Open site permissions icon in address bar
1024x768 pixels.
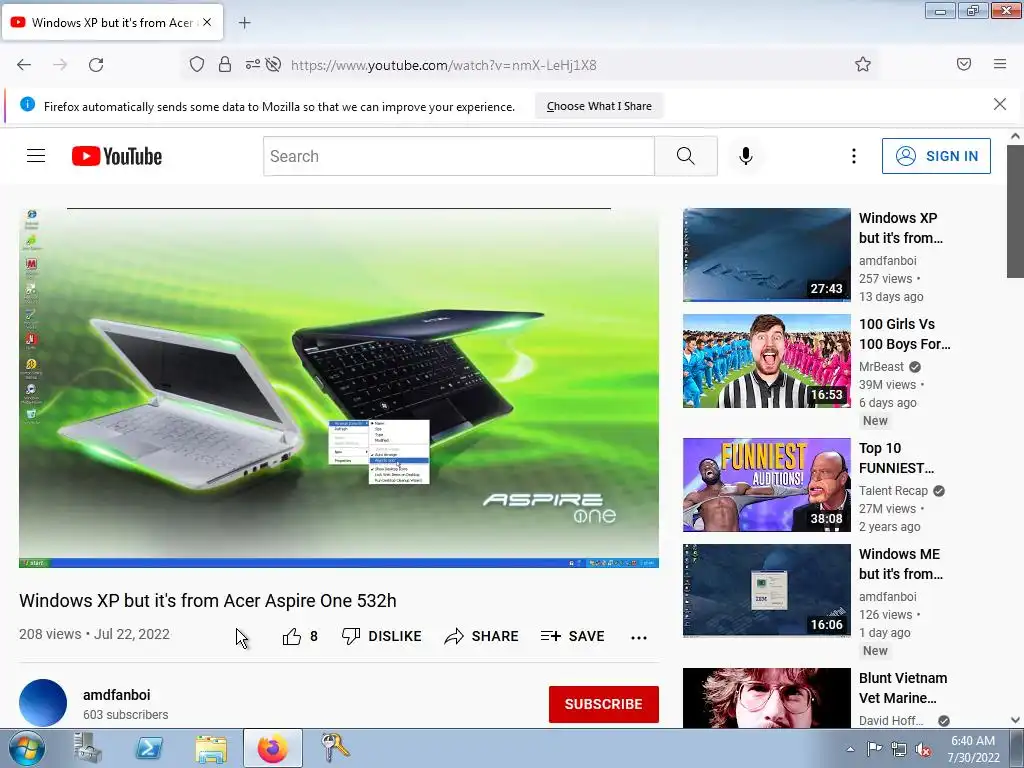[x=252, y=65]
